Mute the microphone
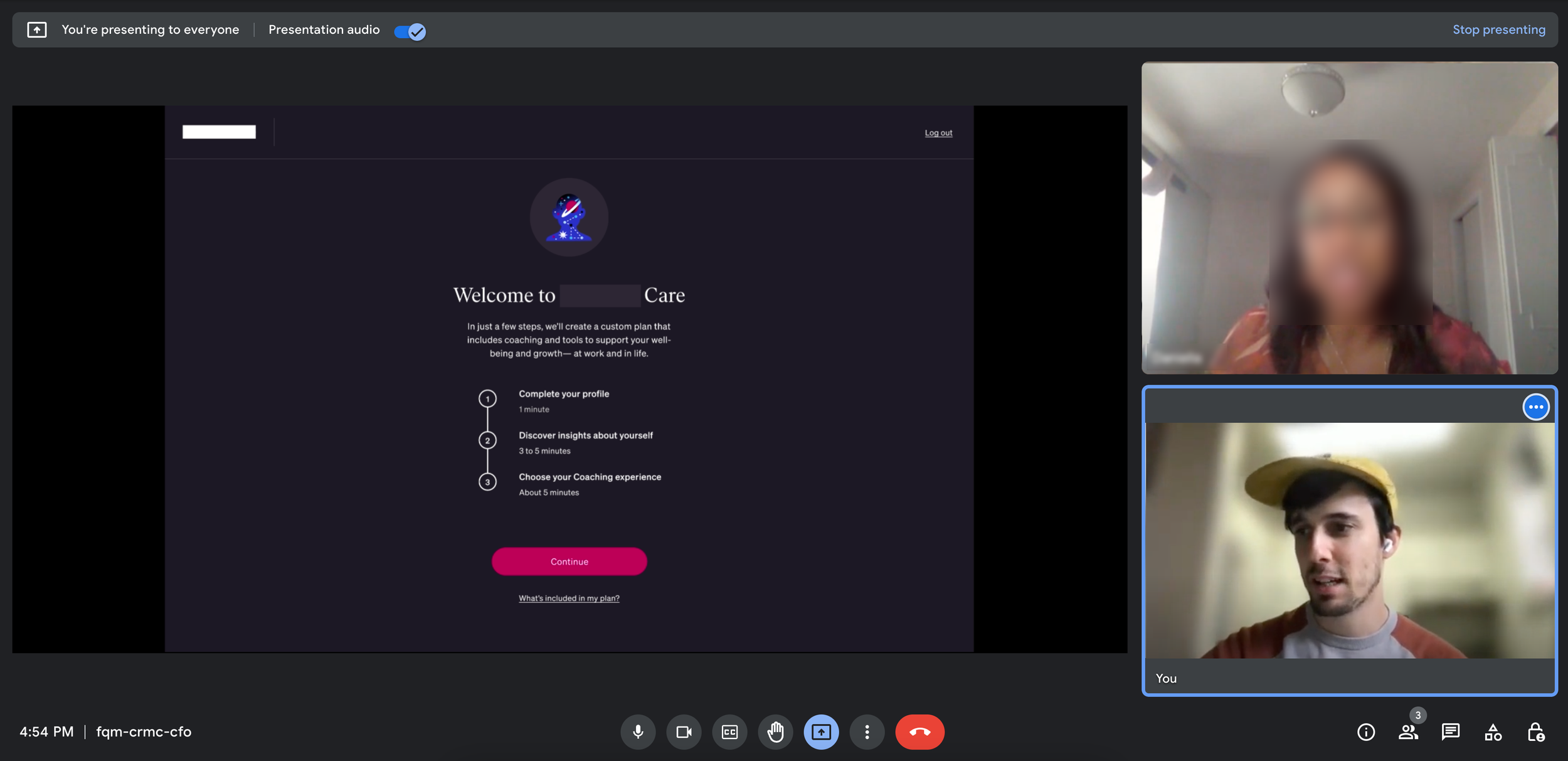1568x761 pixels. point(638,732)
